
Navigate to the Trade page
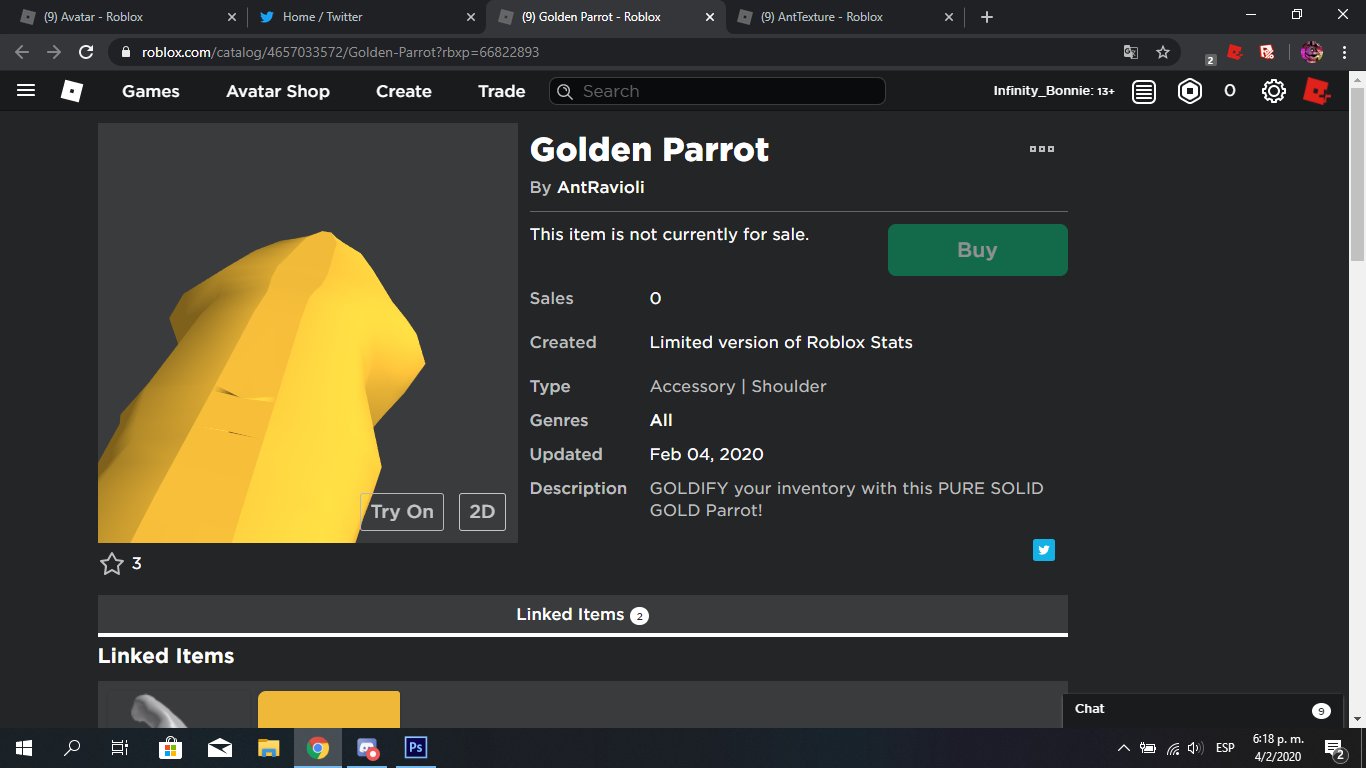(502, 91)
